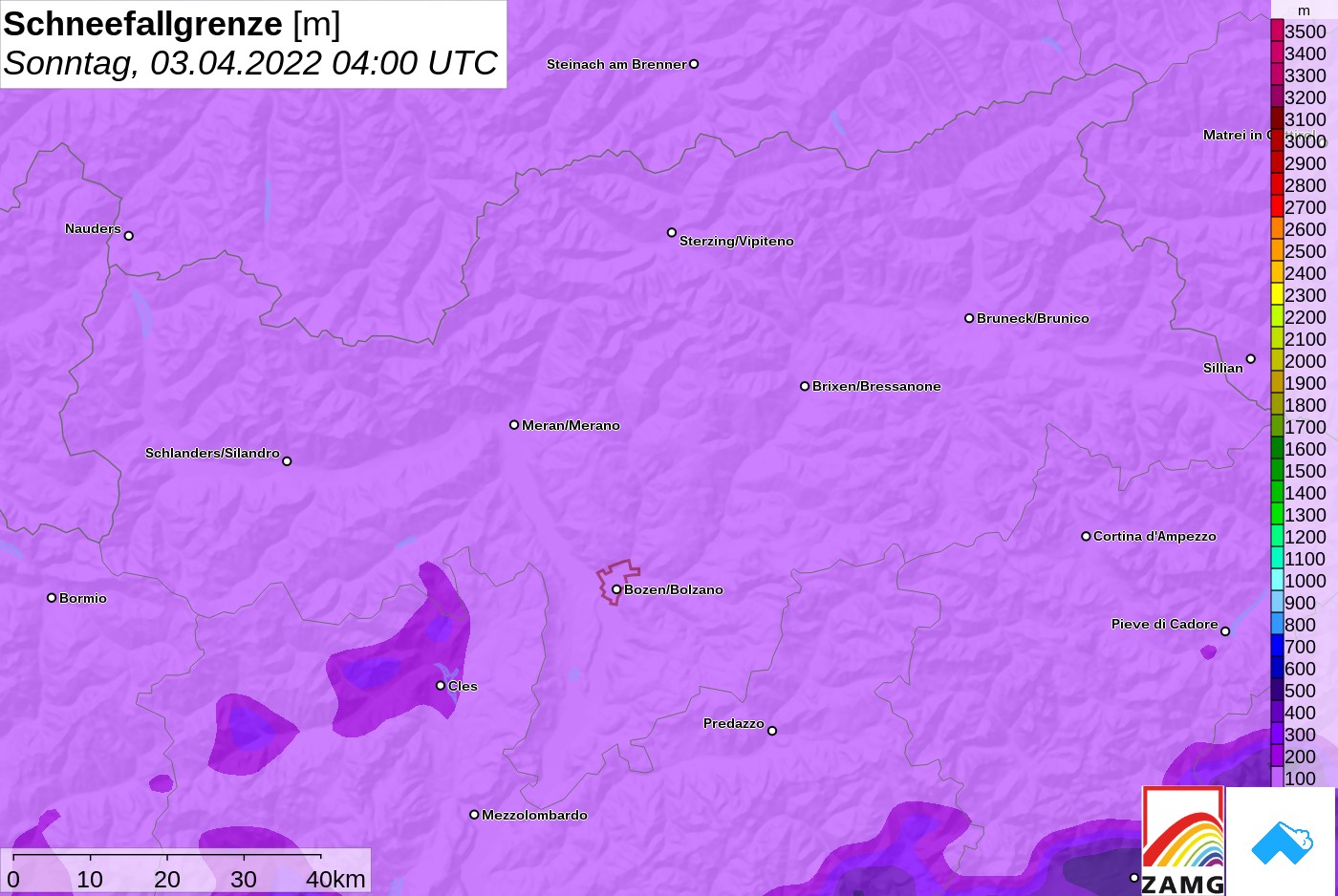
Task: Click the Nauders label
Action: [x=93, y=228]
